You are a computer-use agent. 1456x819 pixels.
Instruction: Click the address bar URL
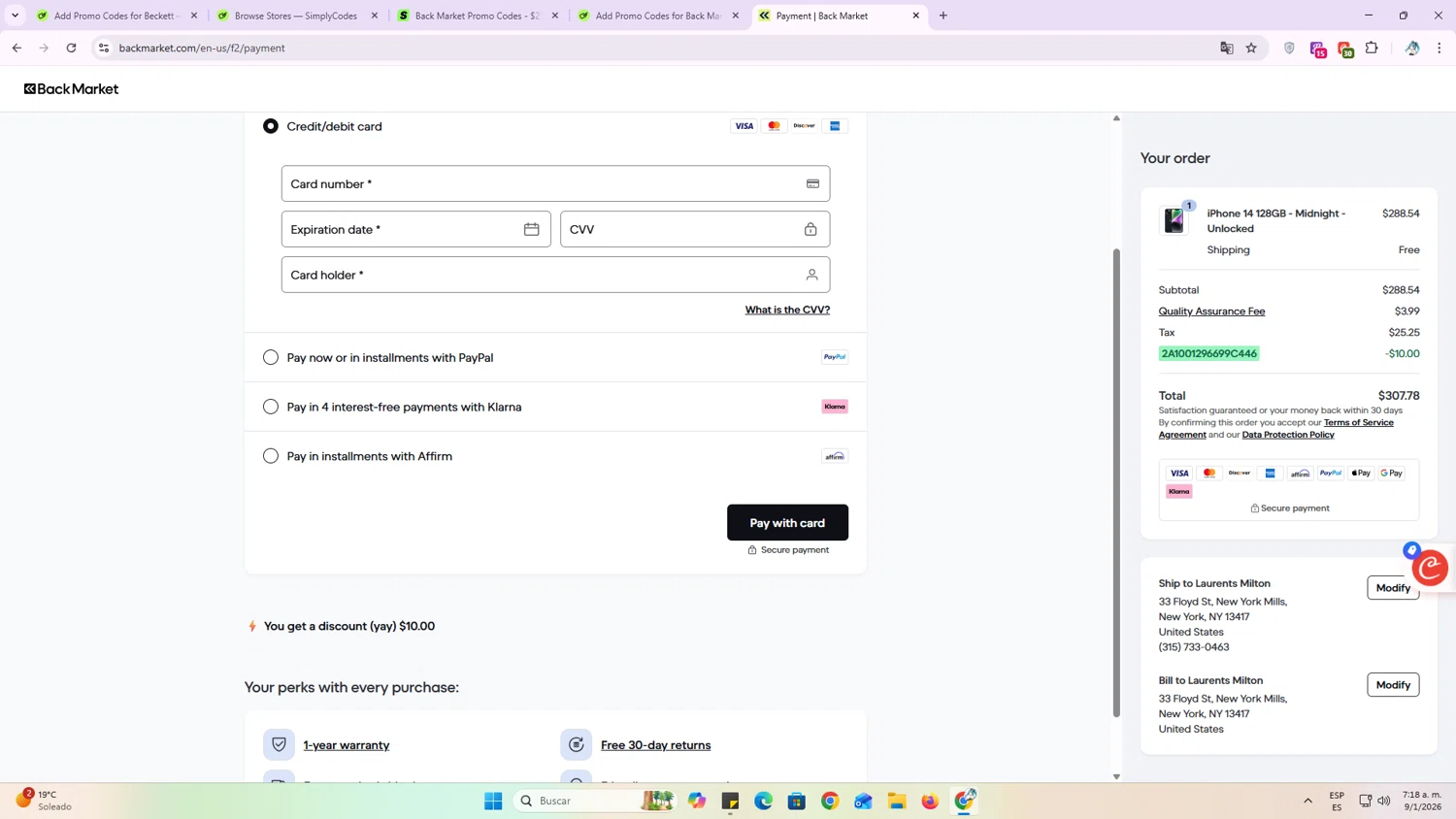coord(202,48)
